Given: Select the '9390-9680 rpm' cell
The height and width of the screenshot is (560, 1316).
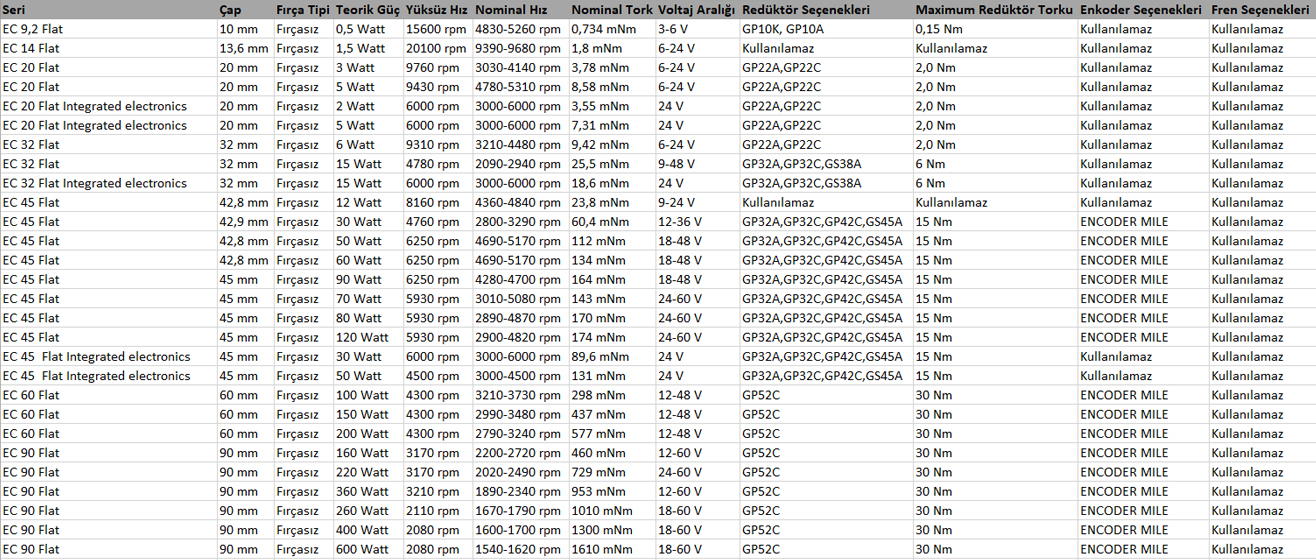Looking at the screenshot, I should [x=520, y=48].
